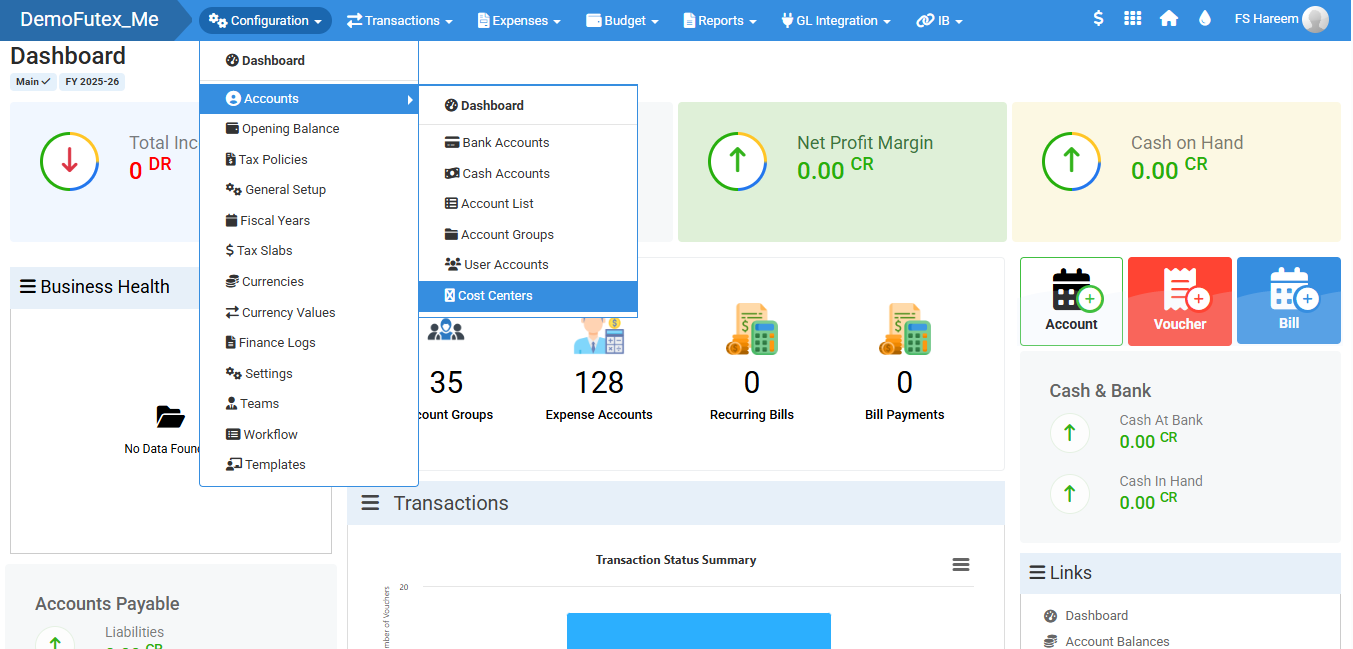1353x649 pixels.
Task: Choose Bank Accounts in submenu
Action: click(x=505, y=143)
